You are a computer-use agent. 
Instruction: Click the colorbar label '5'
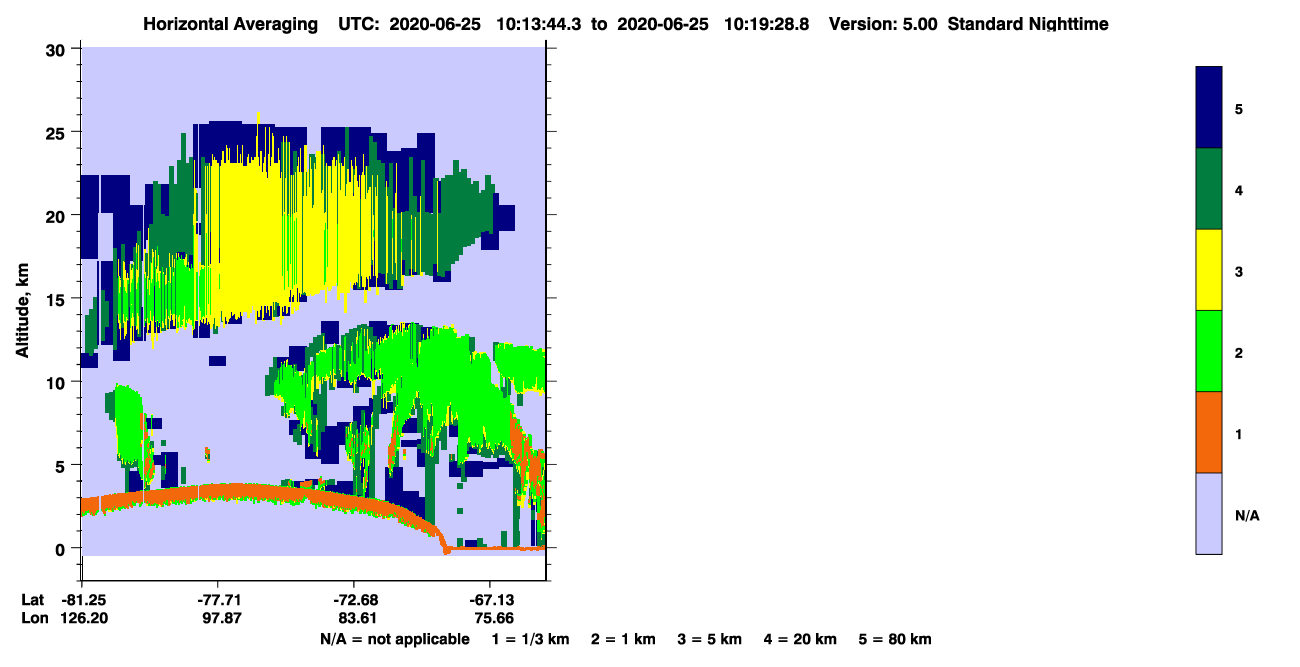(1239, 108)
